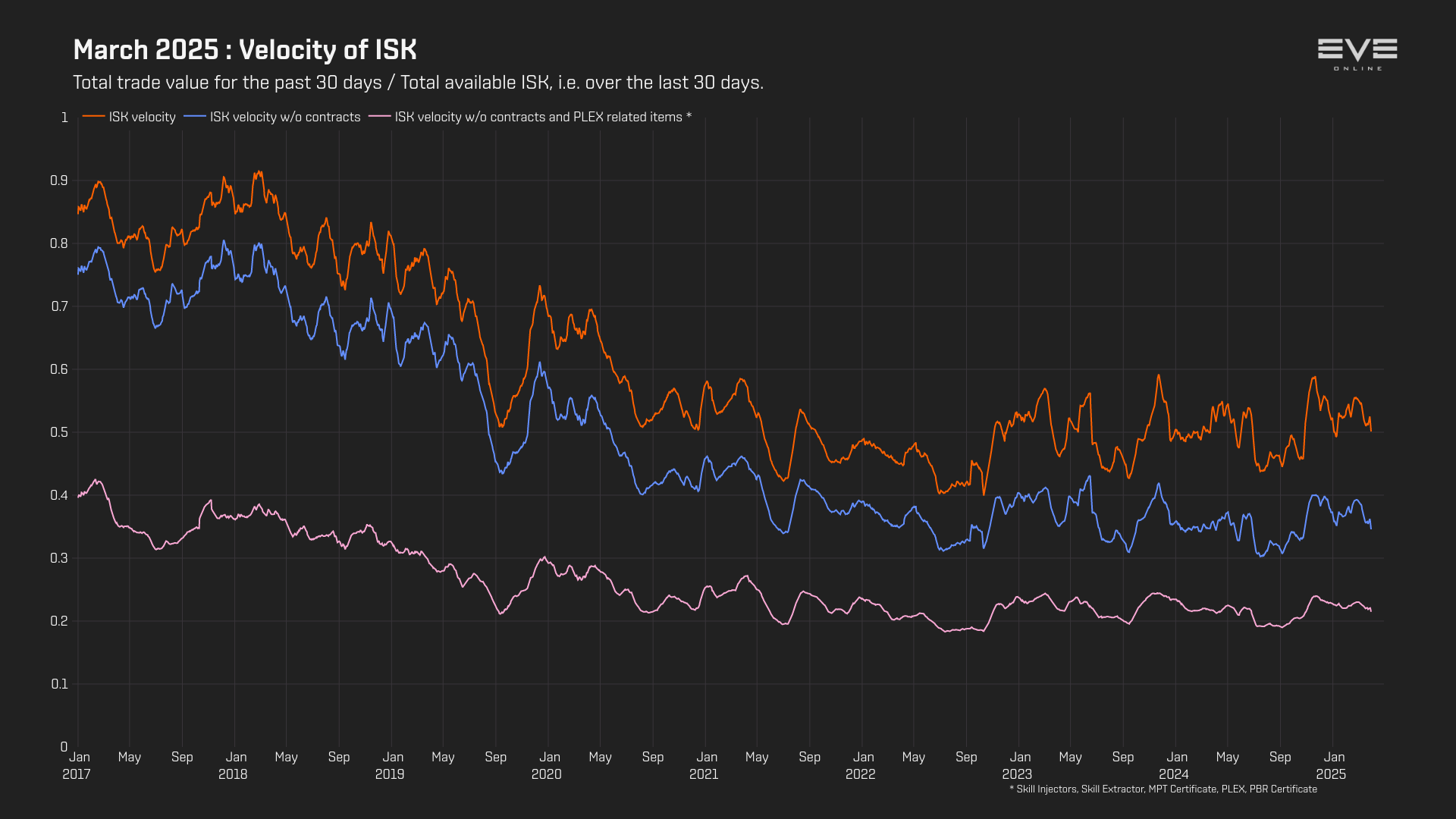Viewport: 1456px width, 819px height.
Task: Click the Skill Injectors footnote text
Action: pyautogui.click(x=1163, y=789)
